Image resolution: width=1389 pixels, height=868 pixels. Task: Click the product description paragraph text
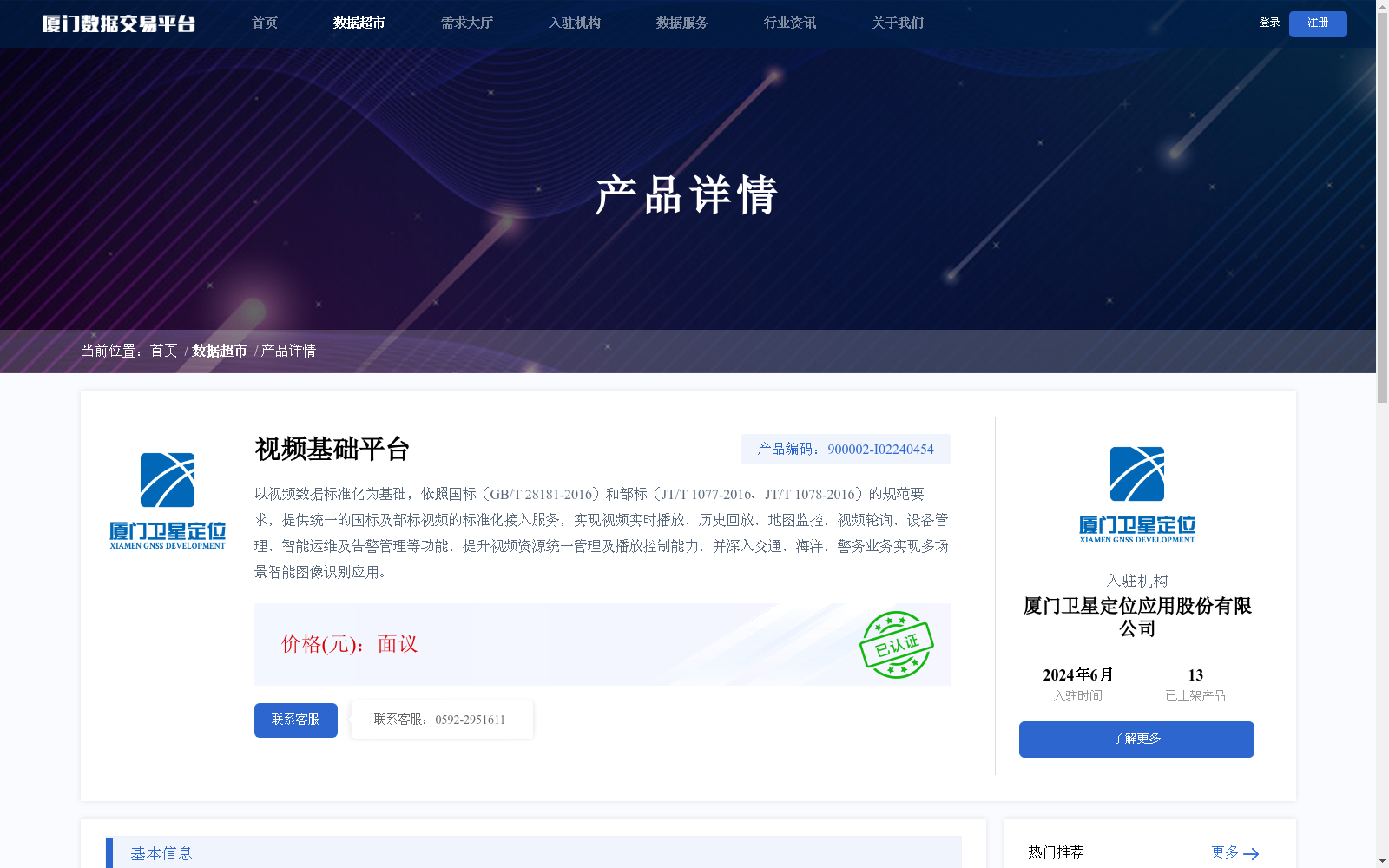point(602,533)
